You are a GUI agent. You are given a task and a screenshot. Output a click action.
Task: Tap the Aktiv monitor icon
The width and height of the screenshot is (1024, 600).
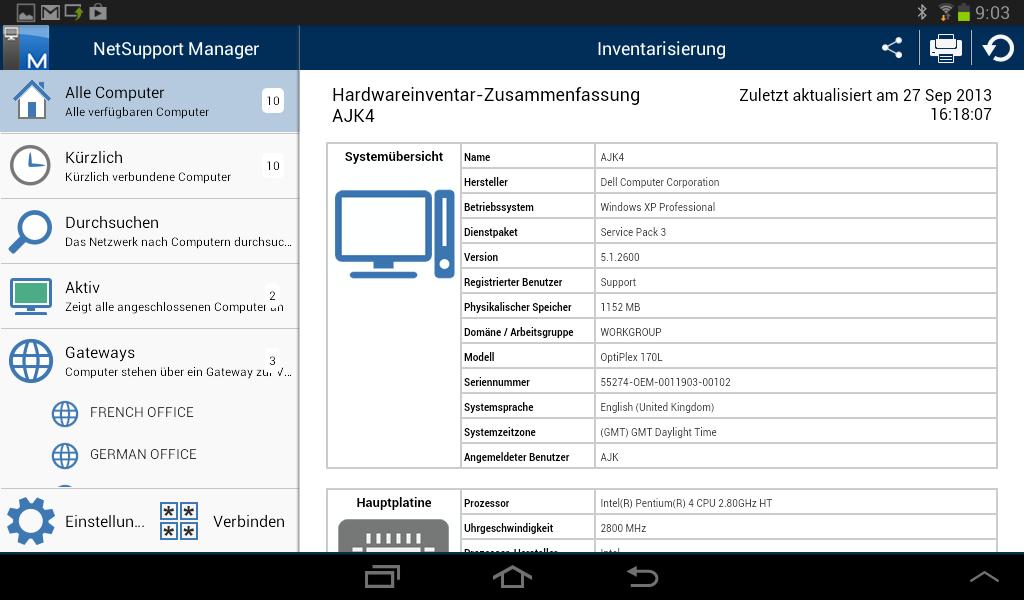pyautogui.click(x=31, y=296)
